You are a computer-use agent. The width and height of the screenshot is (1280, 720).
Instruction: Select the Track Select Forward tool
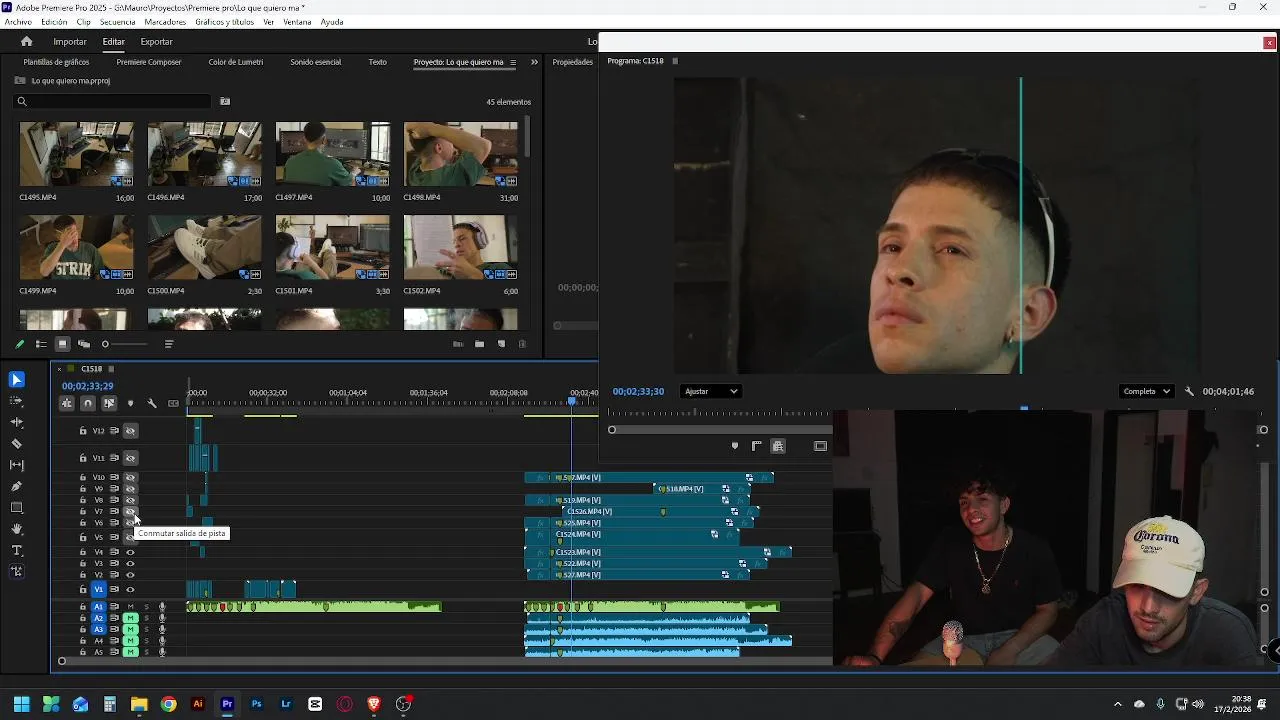coord(16,401)
